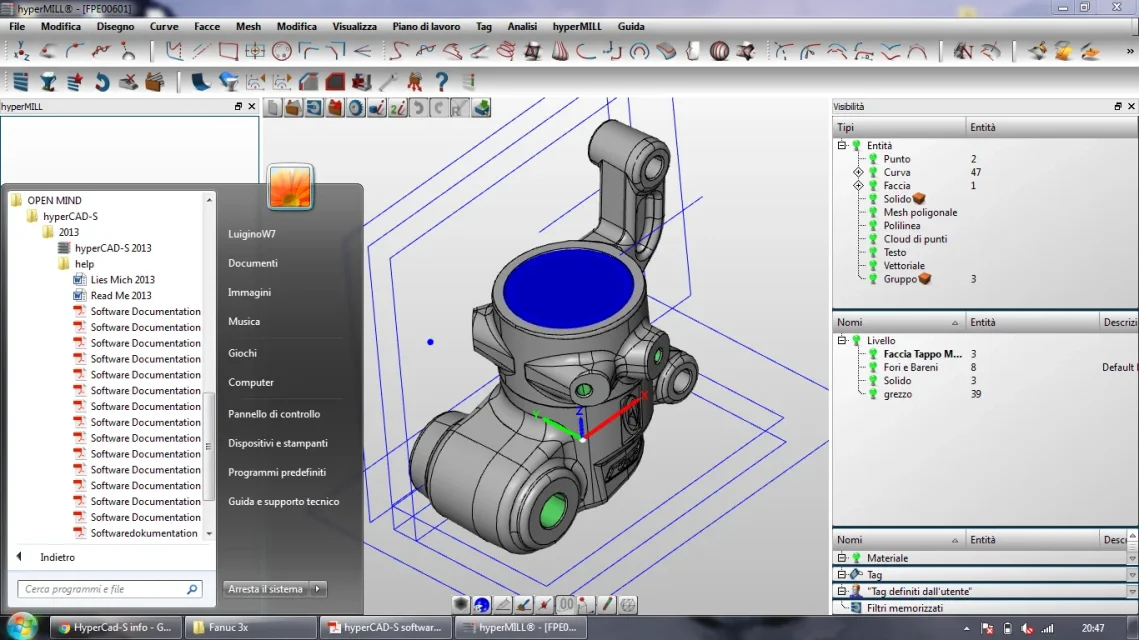
Task: Open the Piano di lavoro menu
Action: pyautogui.click(x=426, y=27)
